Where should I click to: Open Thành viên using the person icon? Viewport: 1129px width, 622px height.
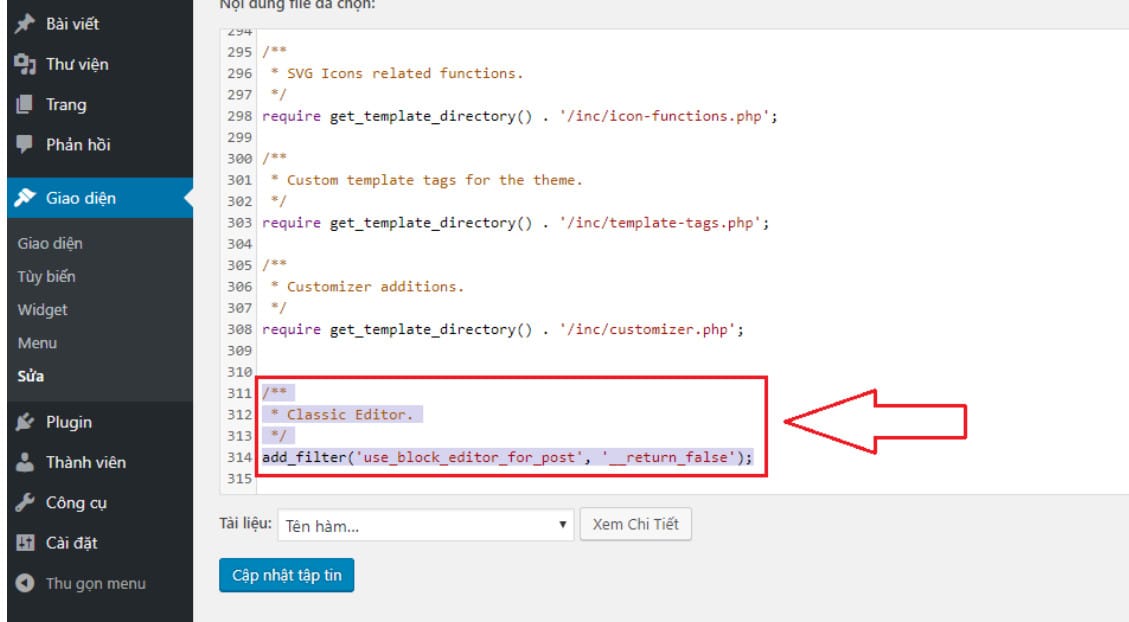pos(25,462)
